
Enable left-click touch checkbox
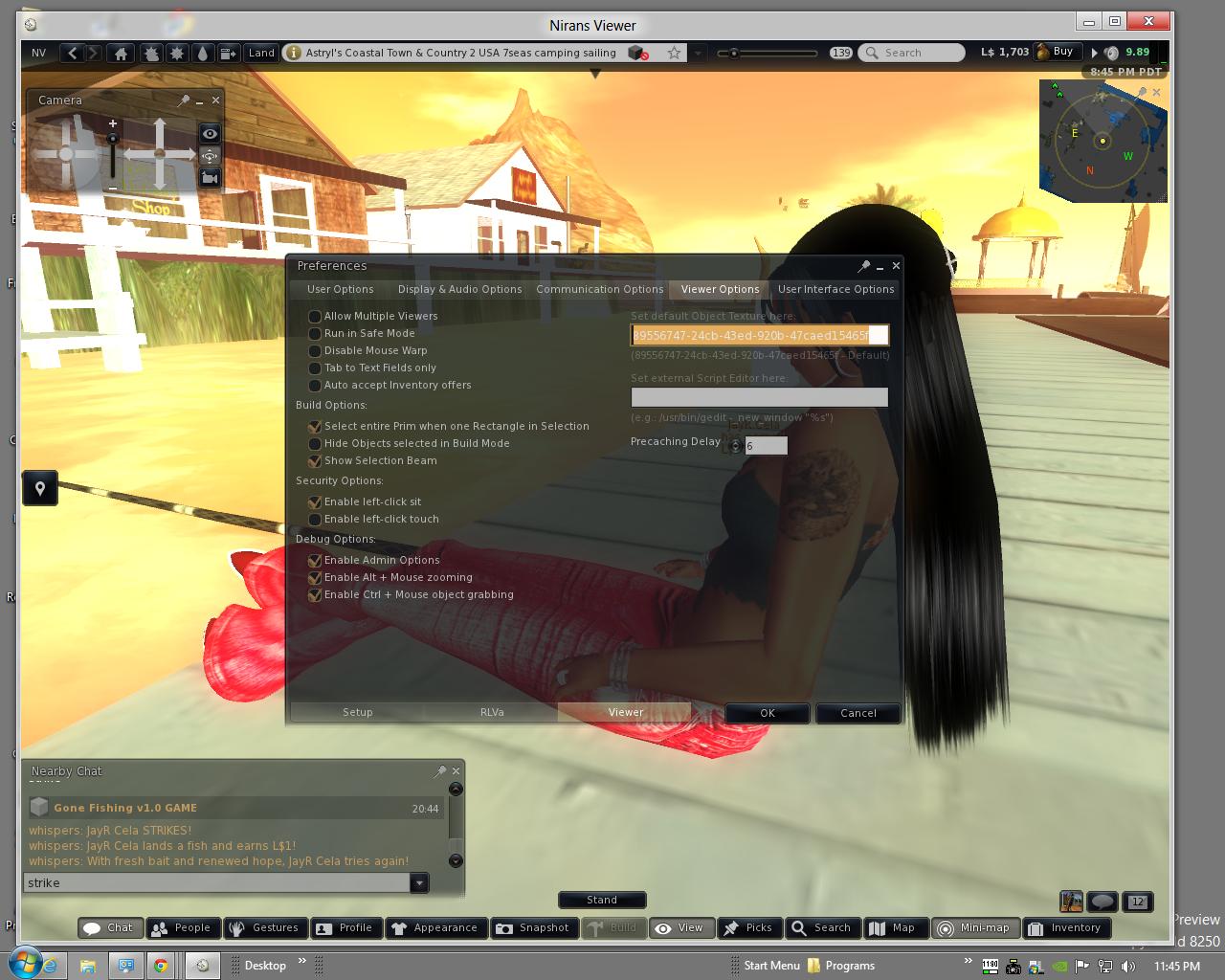315,520
